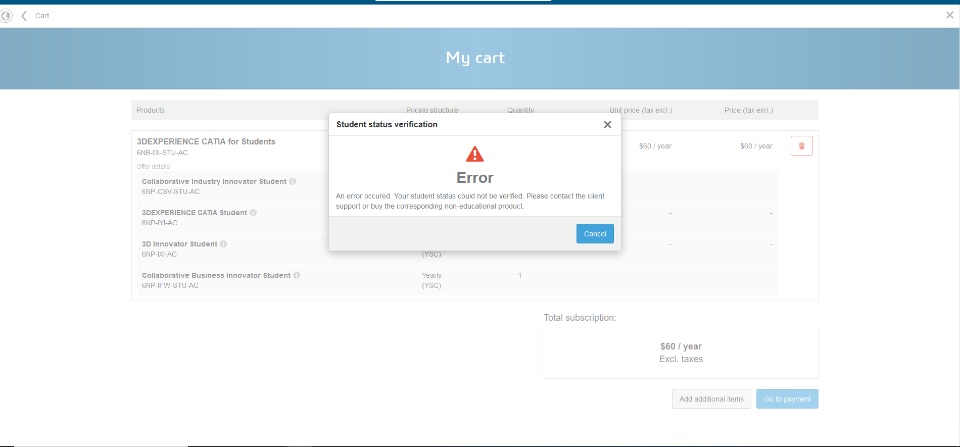Go back using the Cart chevron

coord(24,16)
